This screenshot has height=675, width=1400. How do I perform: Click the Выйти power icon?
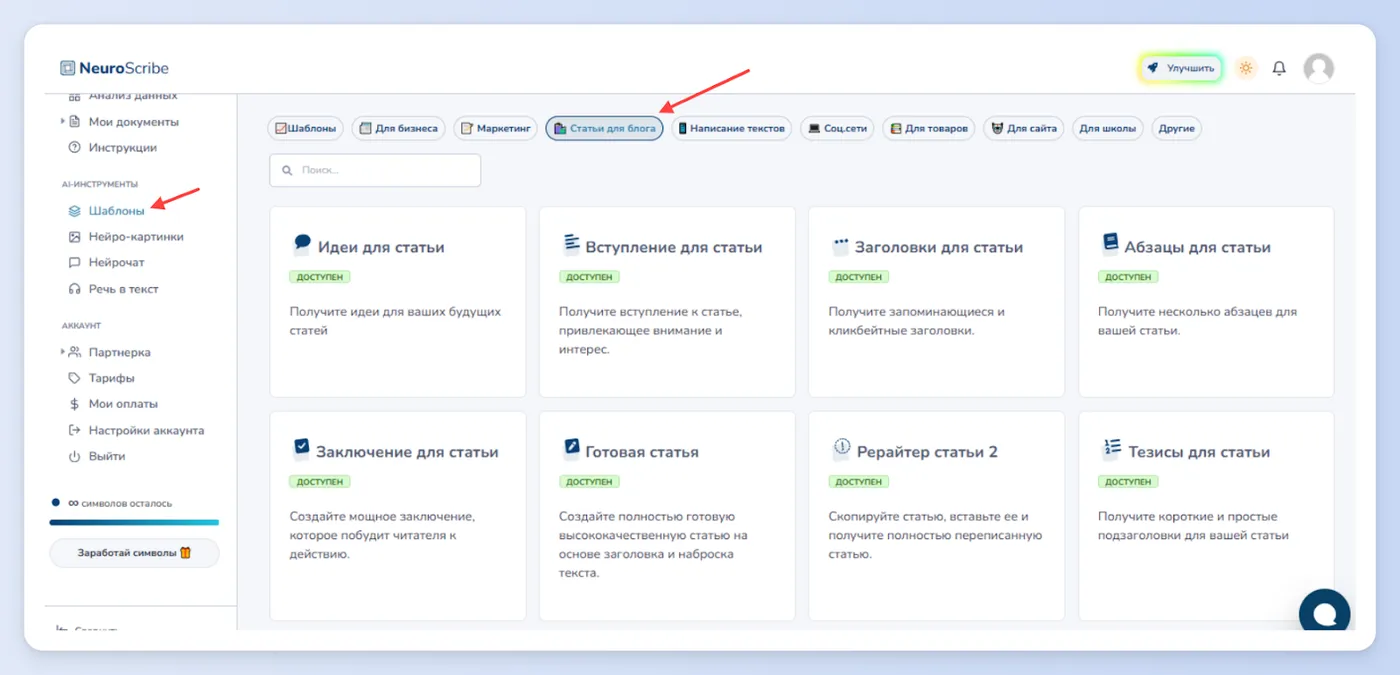(x=74, y=456)
